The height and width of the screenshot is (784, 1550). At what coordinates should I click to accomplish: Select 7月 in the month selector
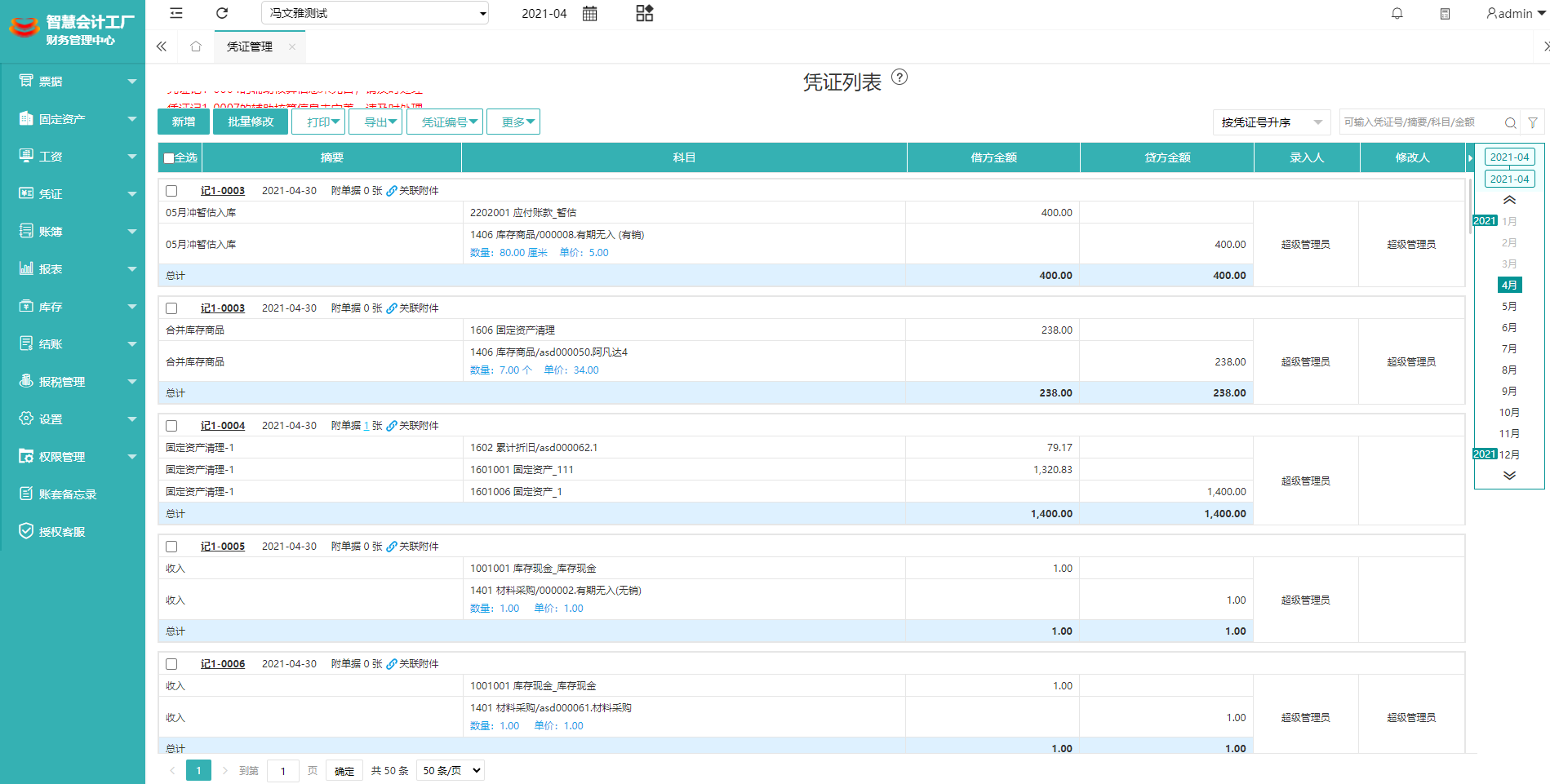pos(1509,348)
